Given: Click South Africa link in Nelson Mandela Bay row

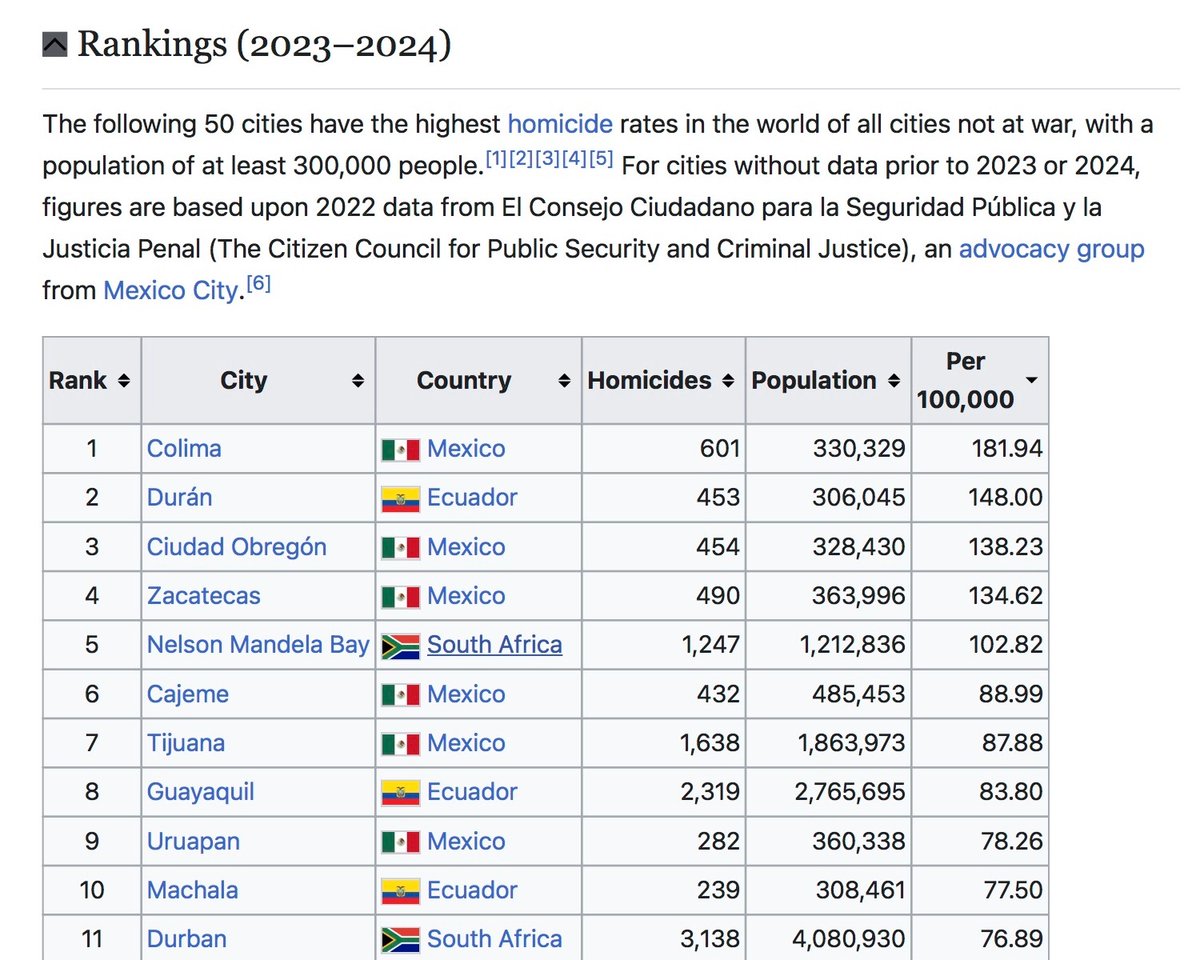Looking at the screenshot, I should tap(494, 645).
